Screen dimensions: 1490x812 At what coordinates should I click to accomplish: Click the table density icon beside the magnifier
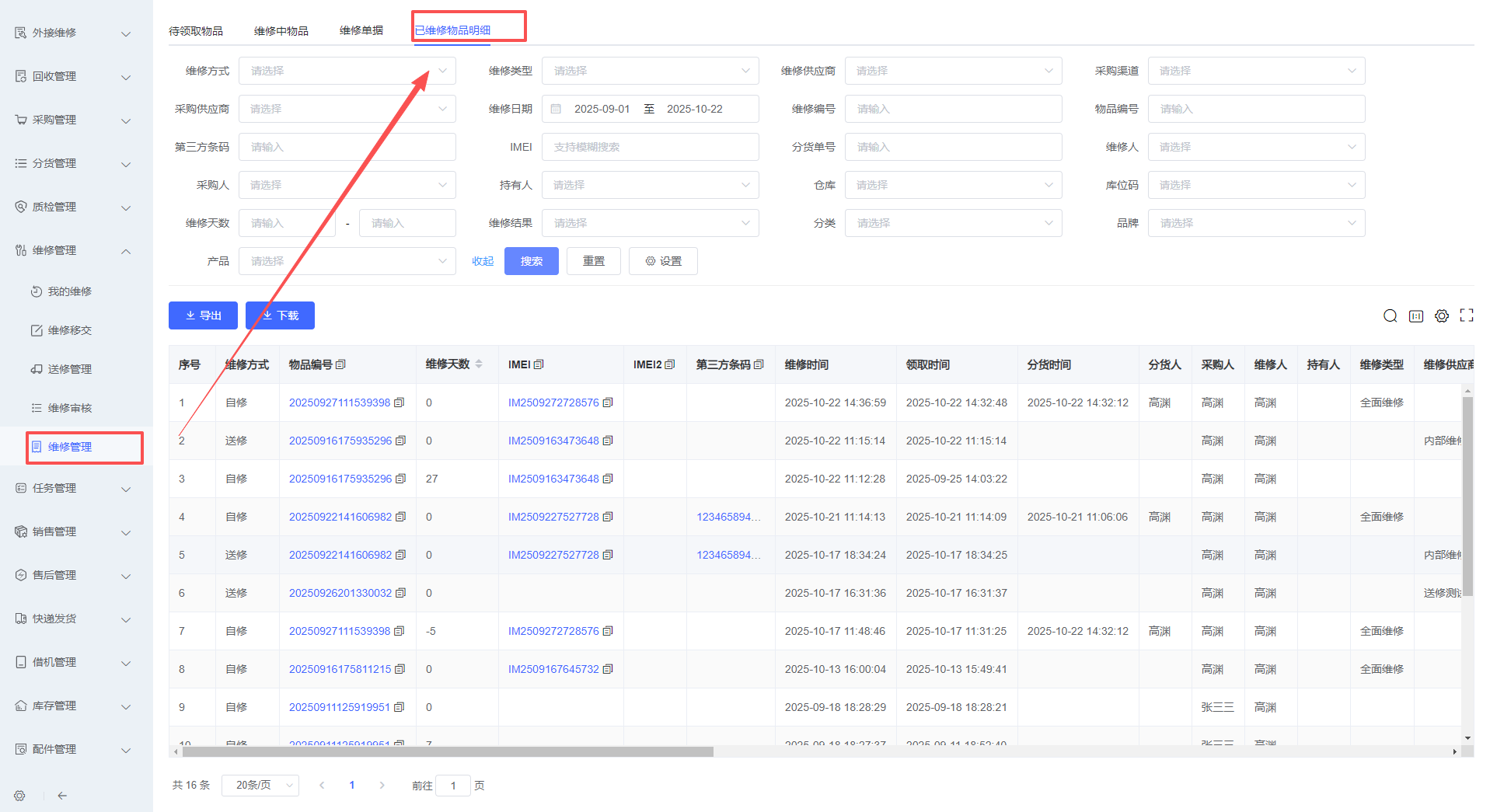coord(1415,315)
